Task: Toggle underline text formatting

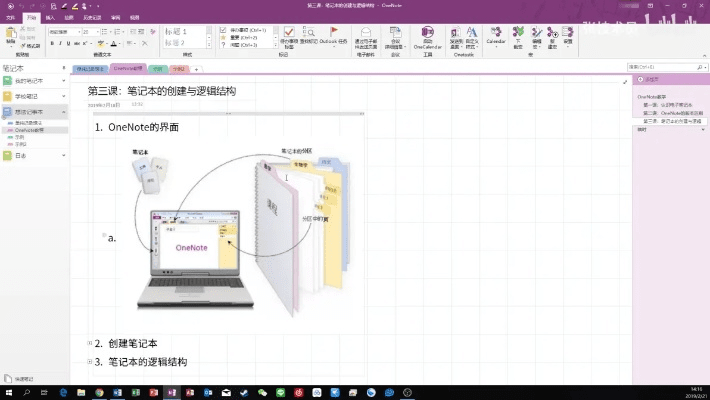Action: point(69,43)
